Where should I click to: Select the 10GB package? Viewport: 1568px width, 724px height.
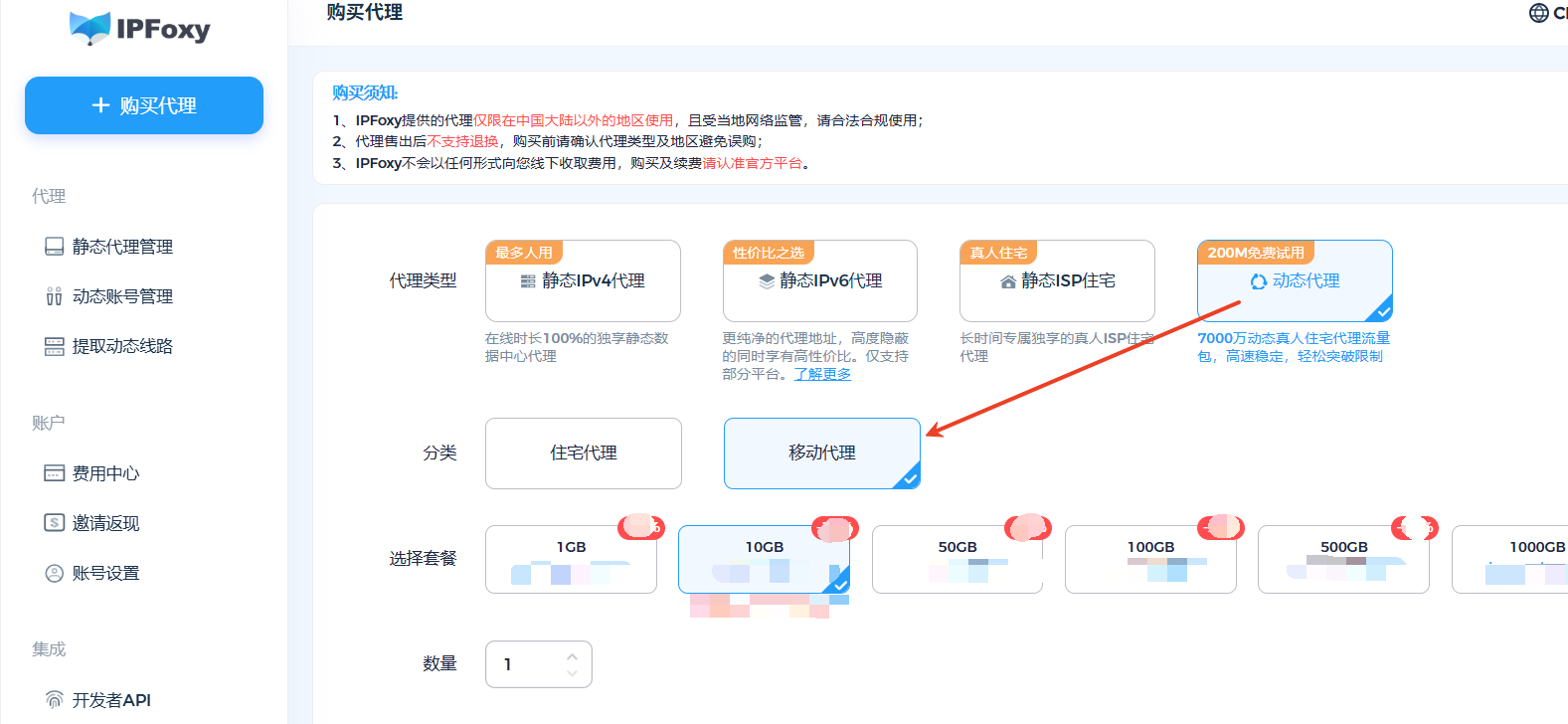coord(765,559)
